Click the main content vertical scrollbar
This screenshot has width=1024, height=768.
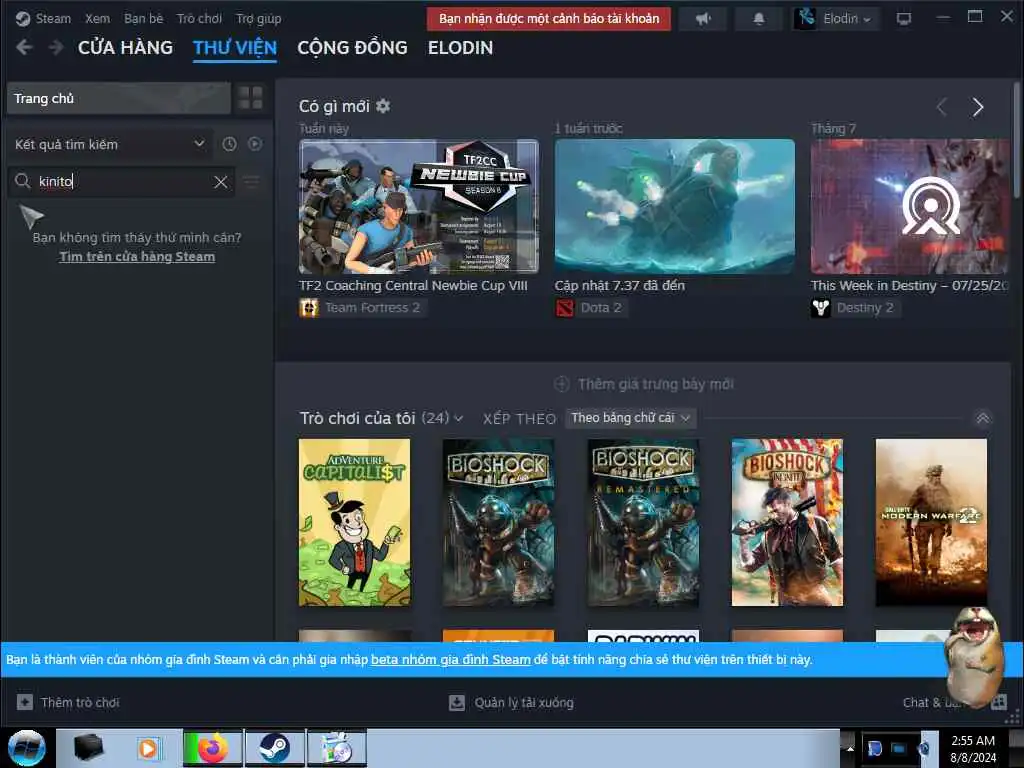[x=1016, y=140]
